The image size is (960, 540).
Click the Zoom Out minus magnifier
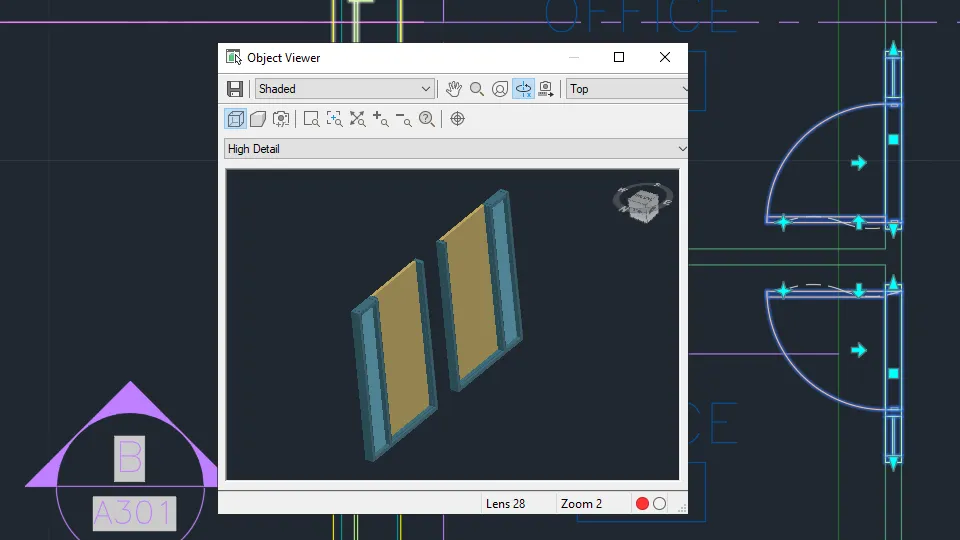tap(403, 119)
